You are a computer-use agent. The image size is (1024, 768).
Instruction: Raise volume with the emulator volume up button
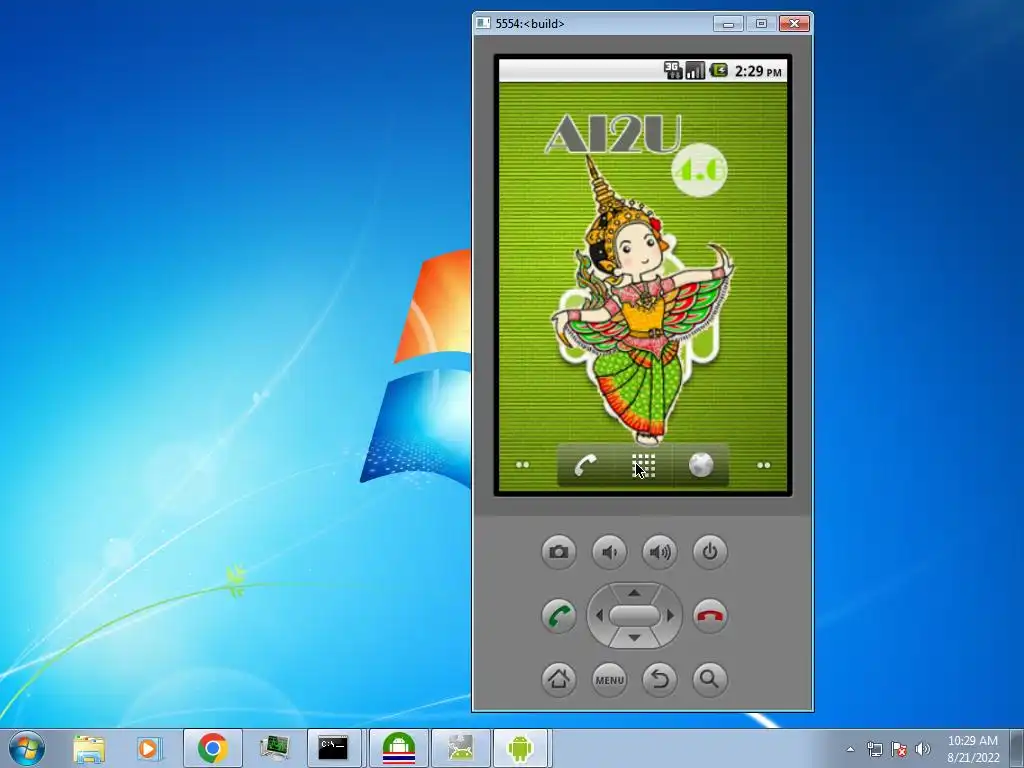tap(660, 552)
